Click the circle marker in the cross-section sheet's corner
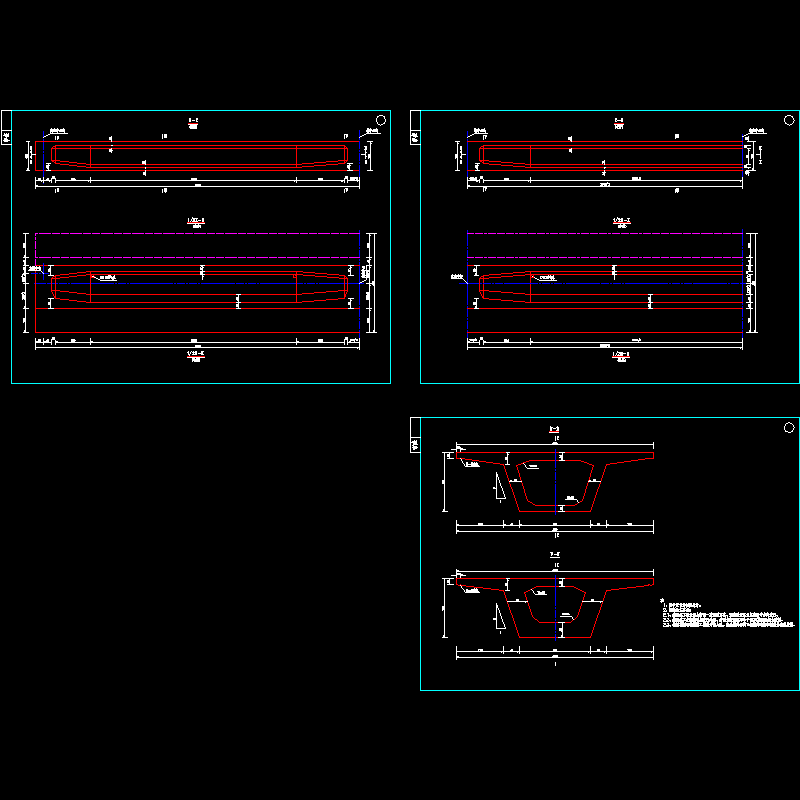 [789, 428]
